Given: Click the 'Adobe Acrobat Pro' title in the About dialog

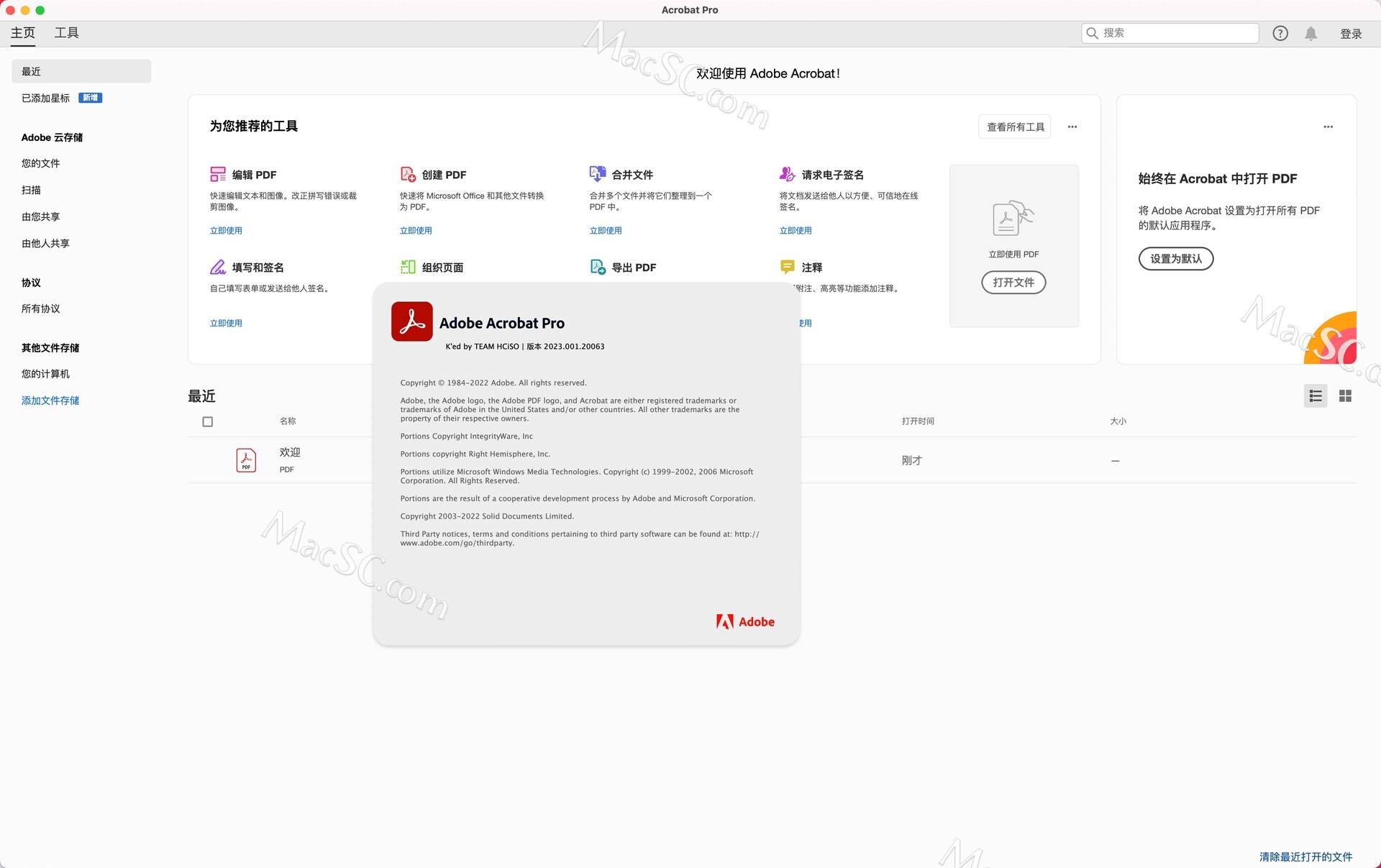Looking at the screenshot, I should pyautogui.click(x=502, y=323).
